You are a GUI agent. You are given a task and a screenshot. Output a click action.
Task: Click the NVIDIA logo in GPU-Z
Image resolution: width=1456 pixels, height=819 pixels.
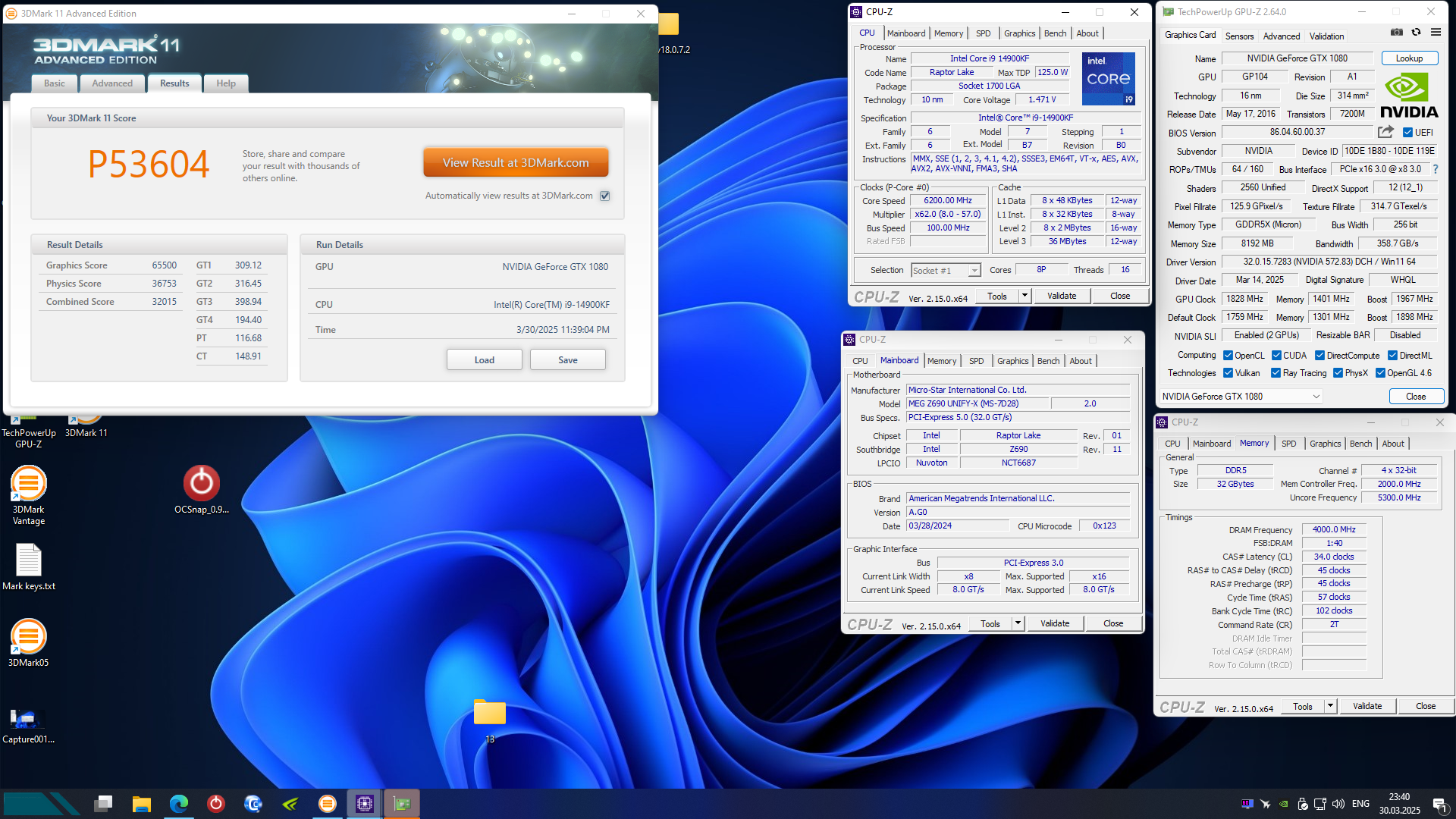(x=1409, y=96)
